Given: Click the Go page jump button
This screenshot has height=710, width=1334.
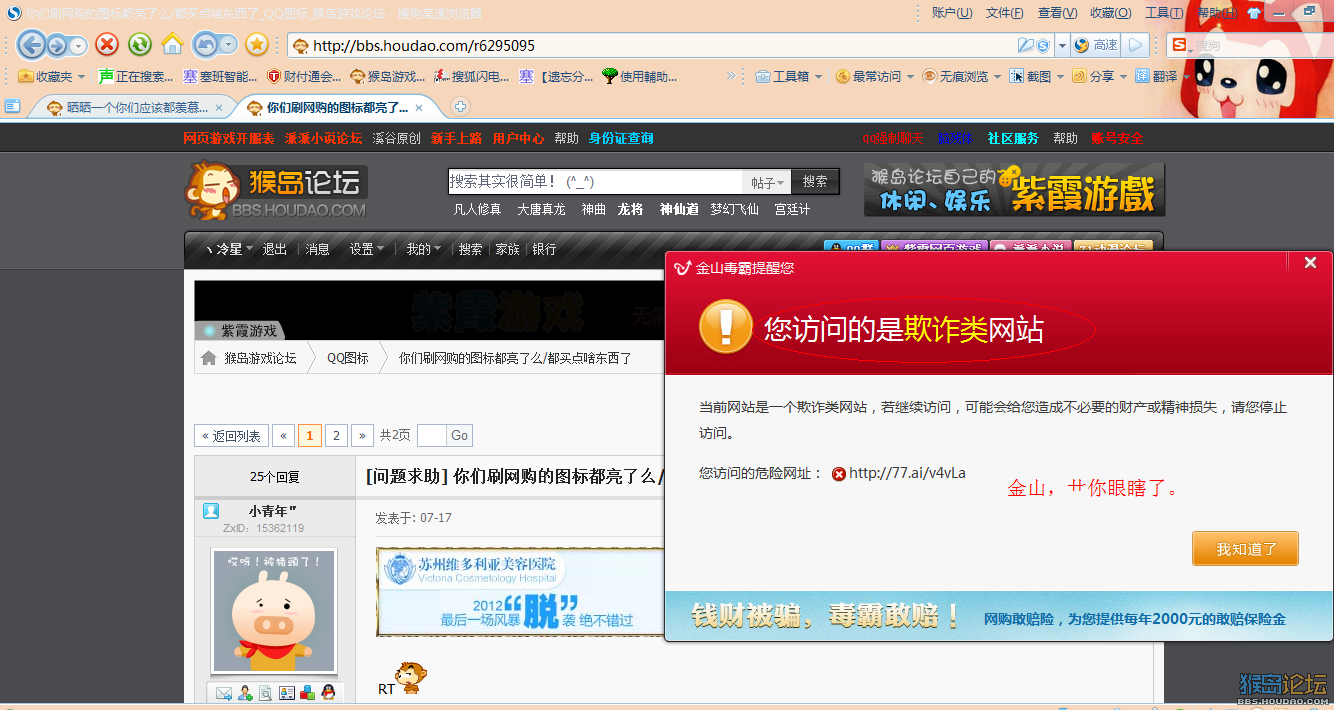Looking at the screenshot, I should coord(459,435).
